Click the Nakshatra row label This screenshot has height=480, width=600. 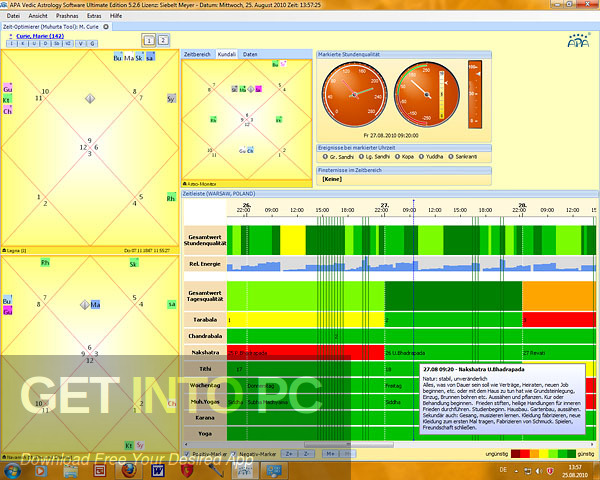205,353
